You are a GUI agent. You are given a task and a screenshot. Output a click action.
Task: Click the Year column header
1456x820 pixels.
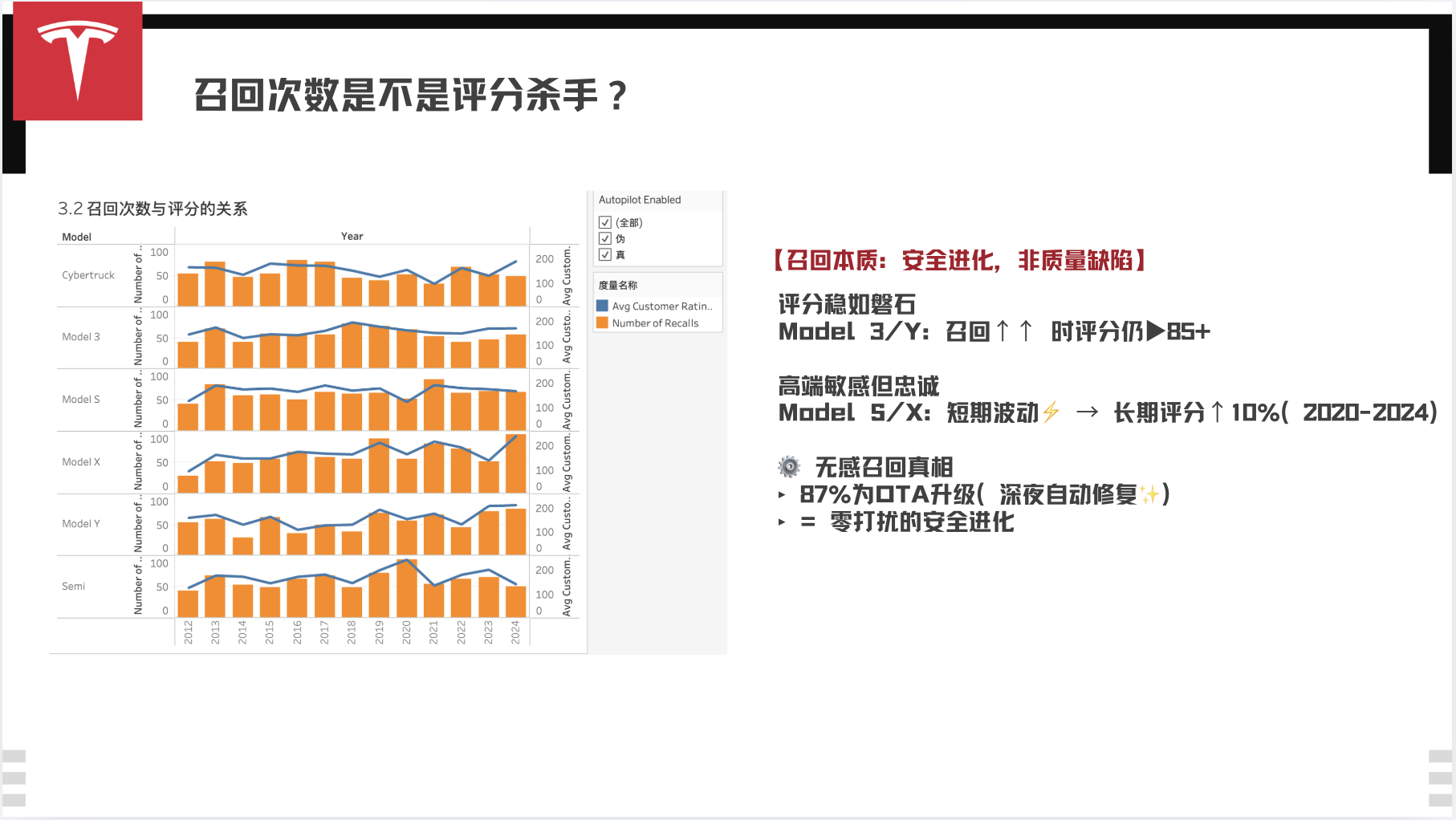(352, 236)
